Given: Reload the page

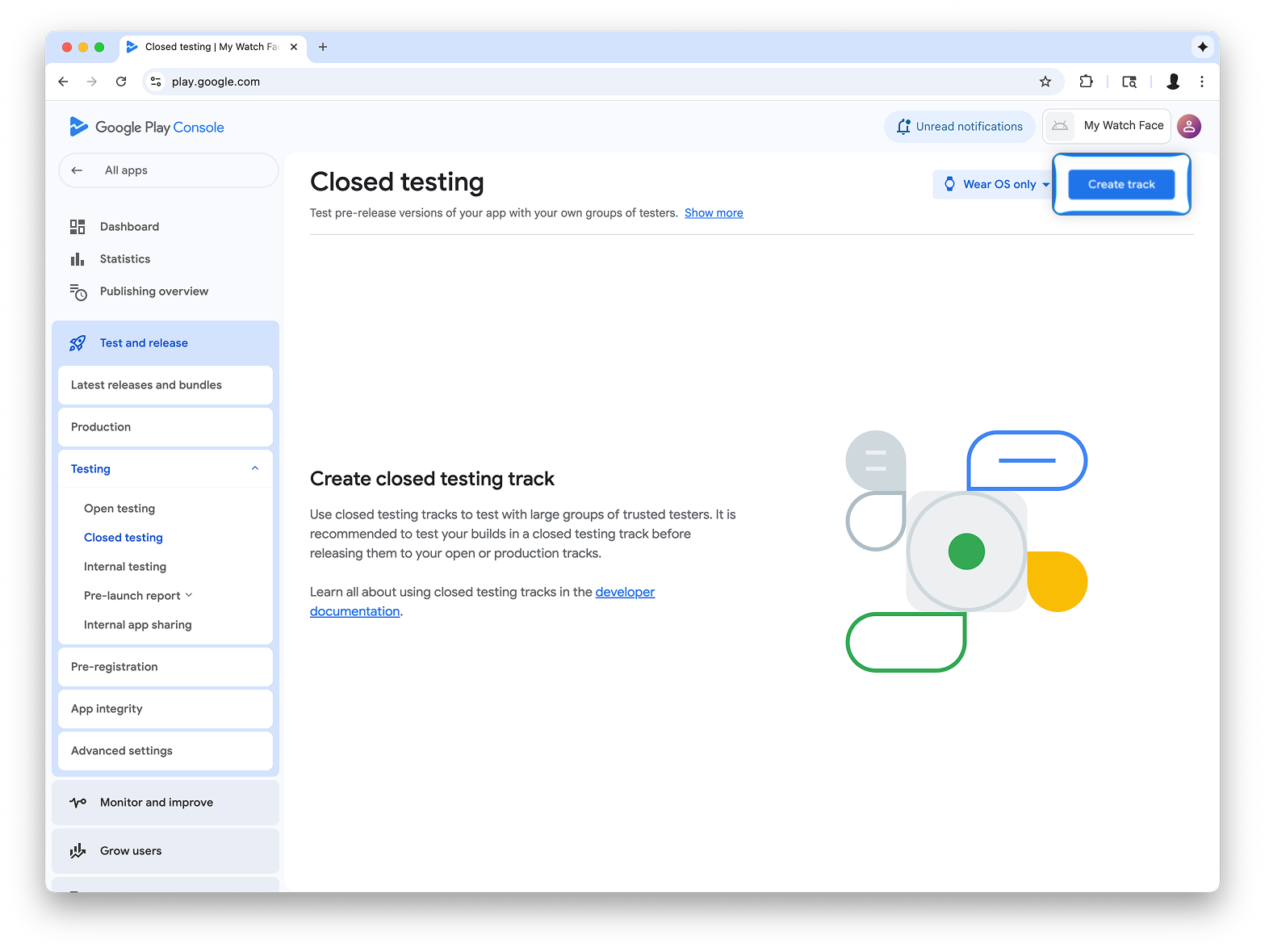Looking at the screenshot, I should click(x=121, y=82).
